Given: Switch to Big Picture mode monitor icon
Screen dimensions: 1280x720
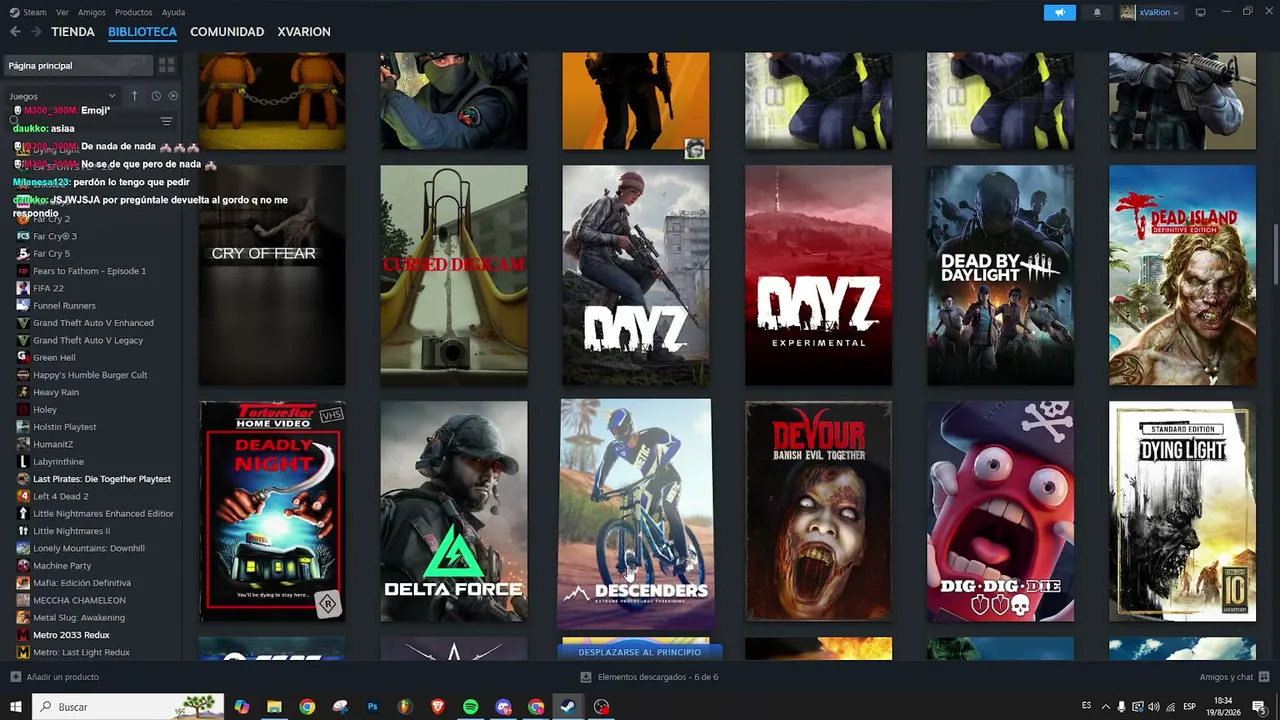Looking at the screenshot, I should pyautogui.click(x=1200, y=12).
